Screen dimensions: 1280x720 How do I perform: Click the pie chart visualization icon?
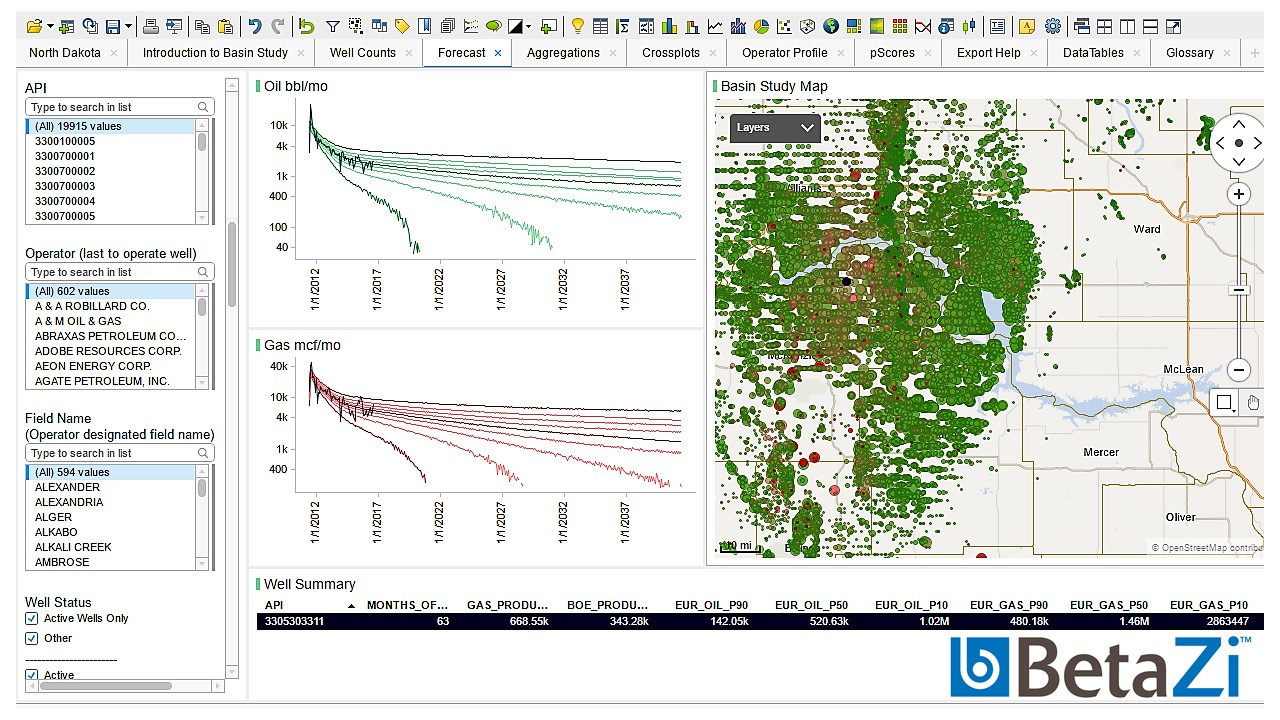pyautogui.click(x=761, y=27)
